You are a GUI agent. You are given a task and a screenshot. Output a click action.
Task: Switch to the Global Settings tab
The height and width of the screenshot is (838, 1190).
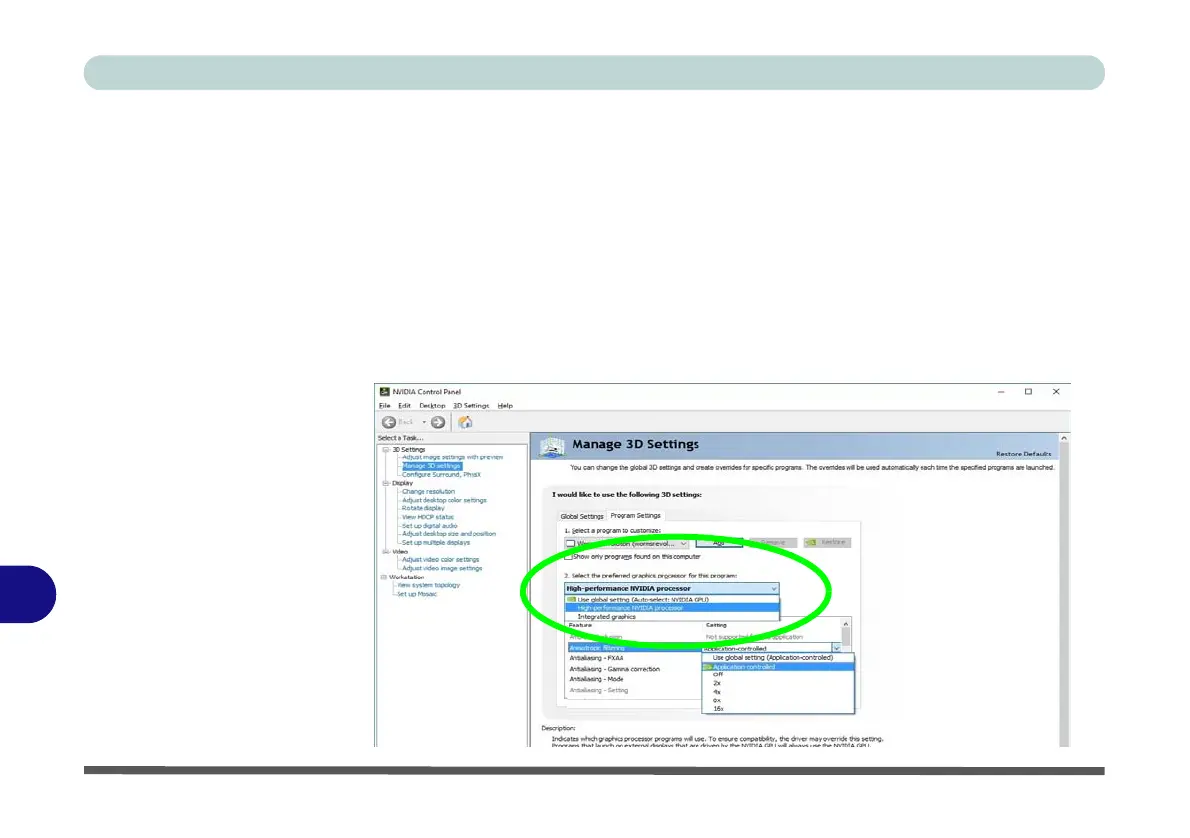point(582,516)
